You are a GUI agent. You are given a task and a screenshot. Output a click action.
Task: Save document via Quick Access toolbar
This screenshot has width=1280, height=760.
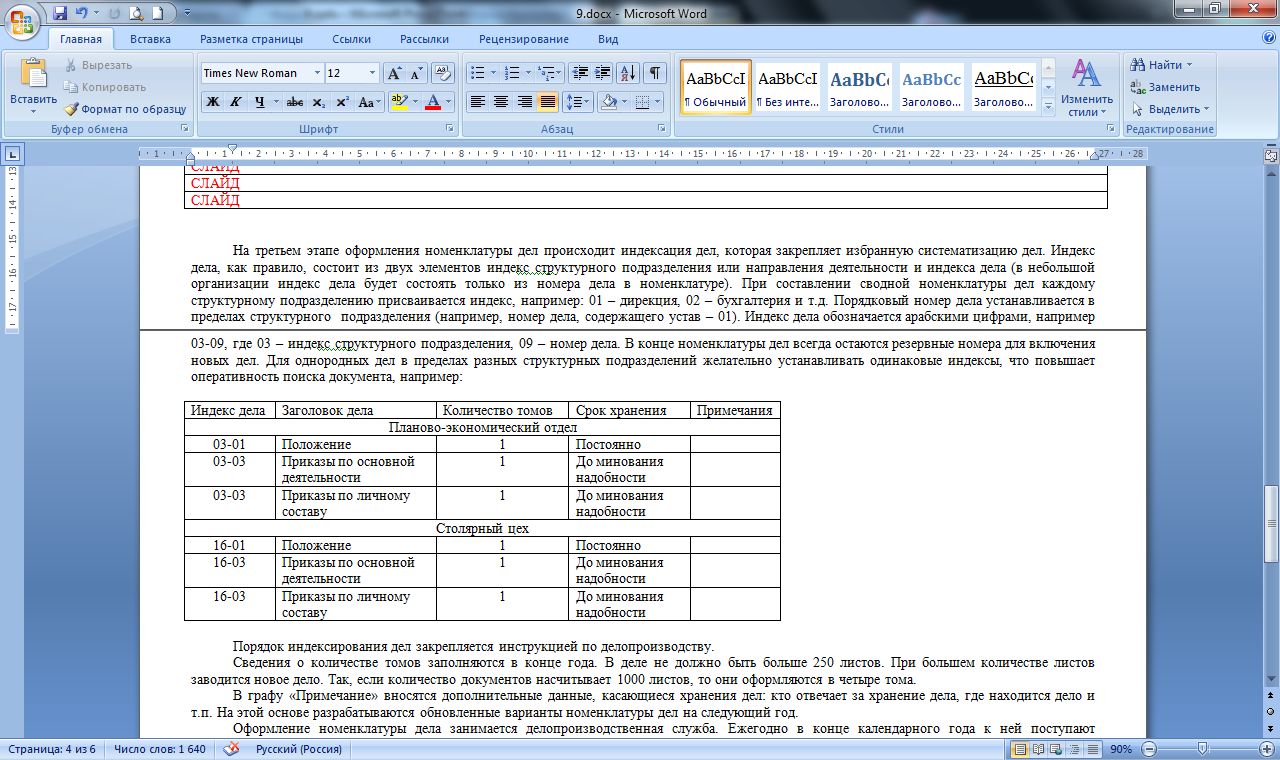(60, 14)
